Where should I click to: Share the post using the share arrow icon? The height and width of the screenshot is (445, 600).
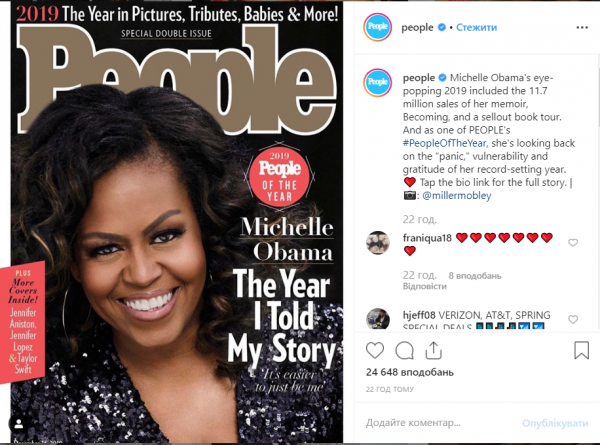434,350
